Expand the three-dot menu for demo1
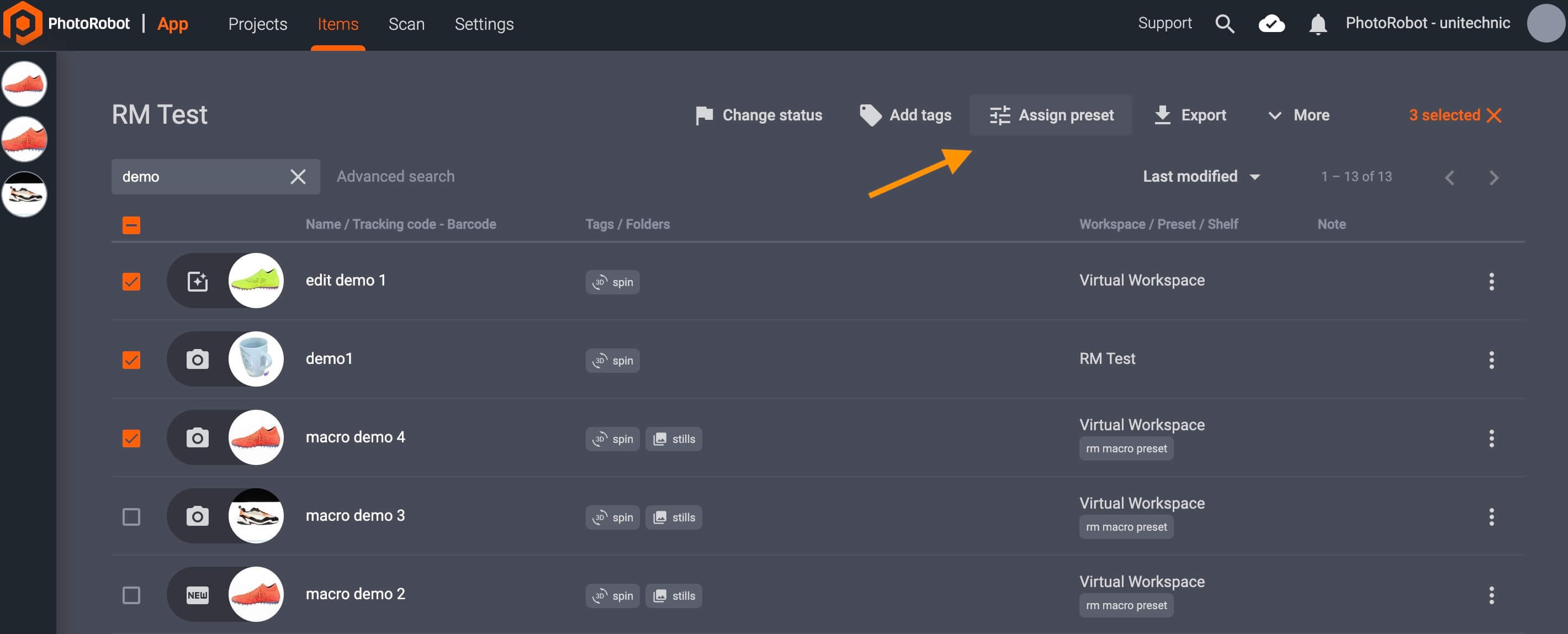Viewport: 1568px width, 634px height. [x=1491, y=359]
